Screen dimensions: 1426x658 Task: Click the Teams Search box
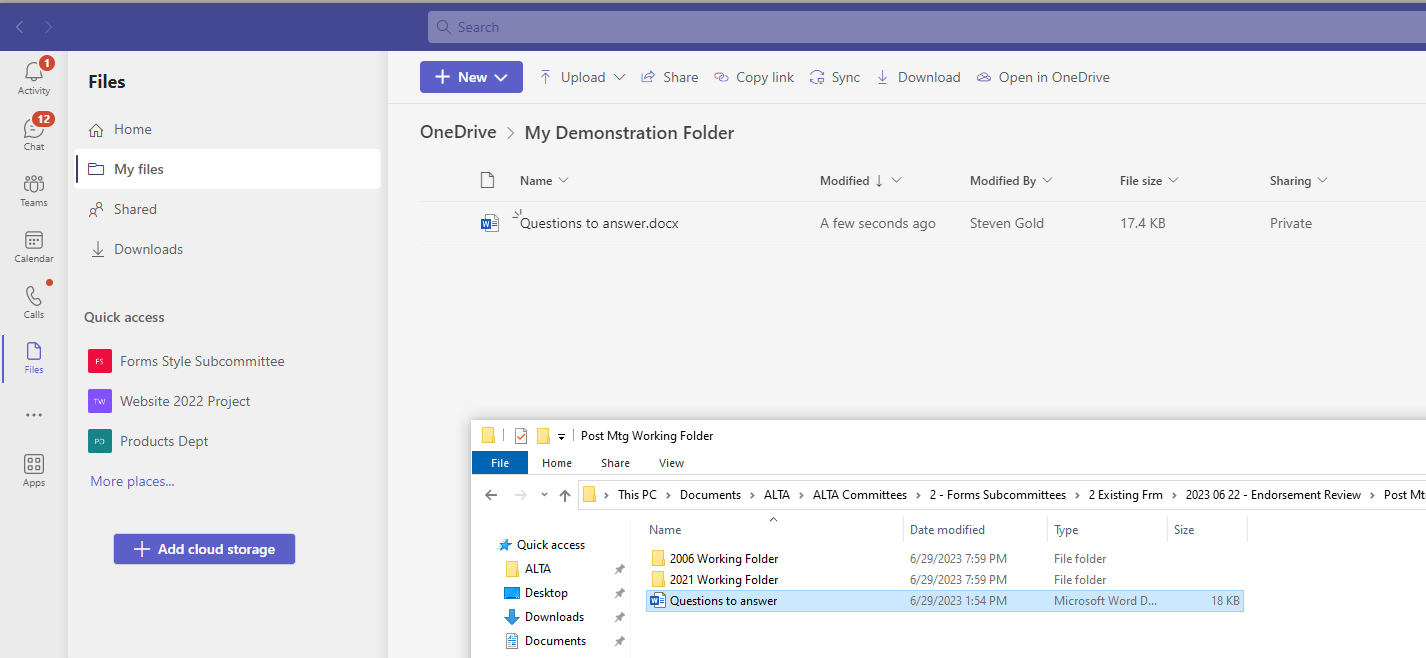pos(926,27)
